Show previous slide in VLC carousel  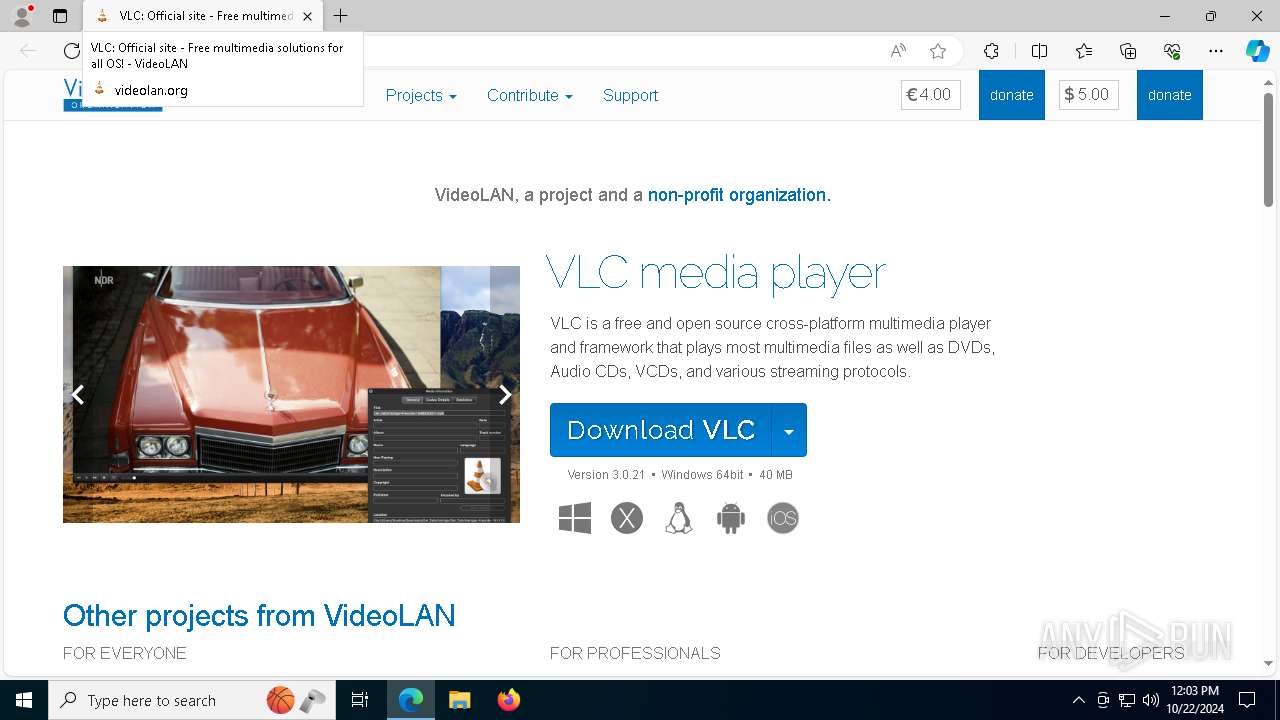pos(78,395)
